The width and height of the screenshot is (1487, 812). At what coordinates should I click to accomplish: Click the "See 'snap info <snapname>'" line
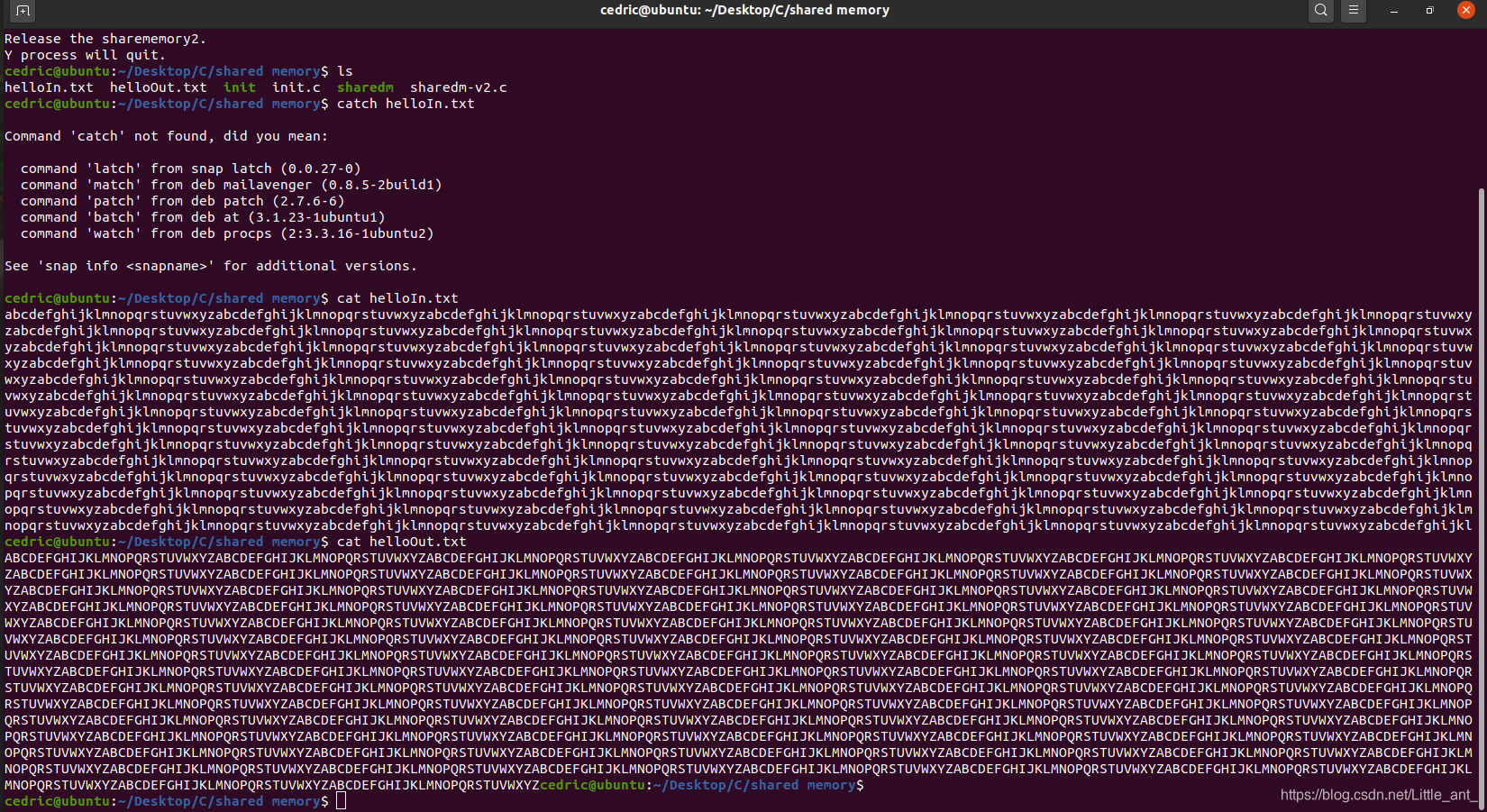coord(211,266)
